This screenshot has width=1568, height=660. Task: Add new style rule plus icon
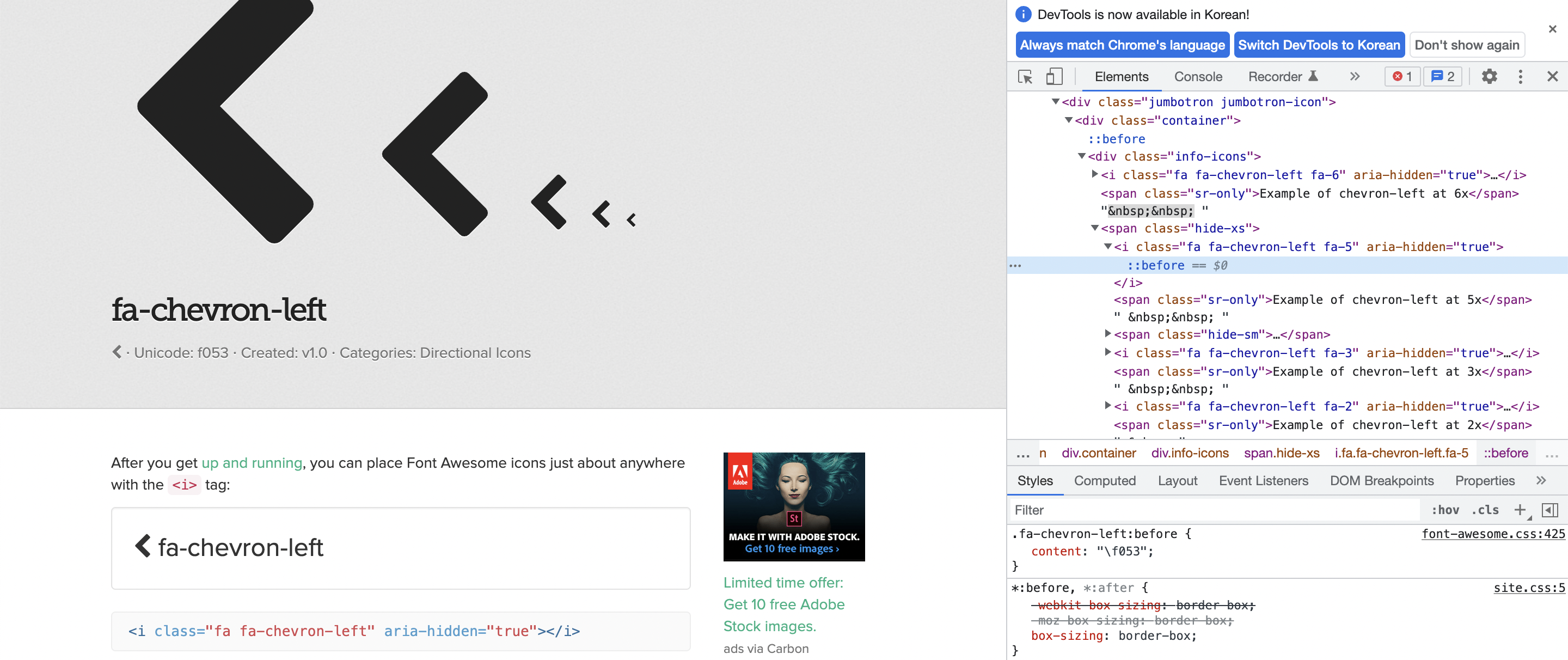click(x=1520, y=510)
